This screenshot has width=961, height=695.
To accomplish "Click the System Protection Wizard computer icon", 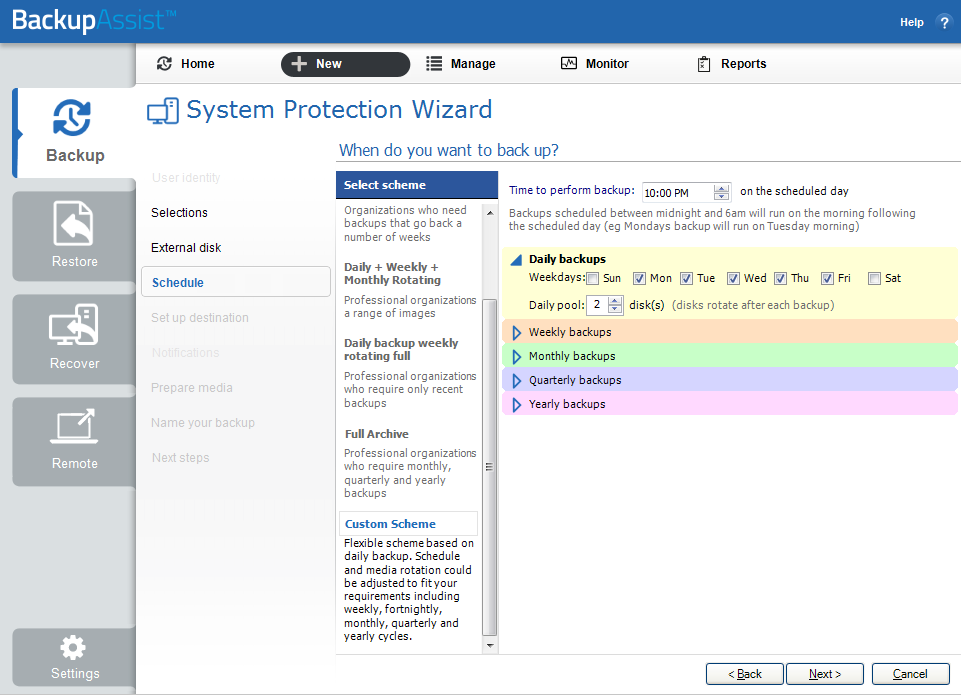I will click(163, 111).
